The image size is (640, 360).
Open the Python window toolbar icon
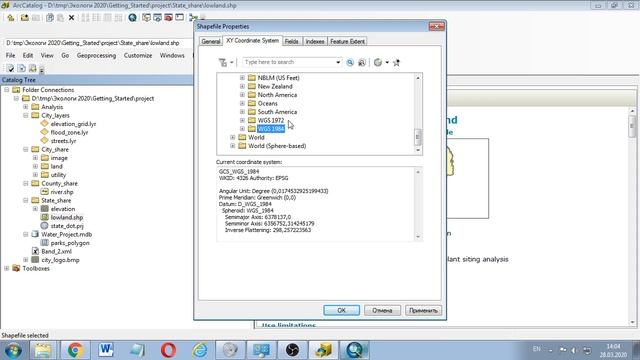(x=180, y=18)
